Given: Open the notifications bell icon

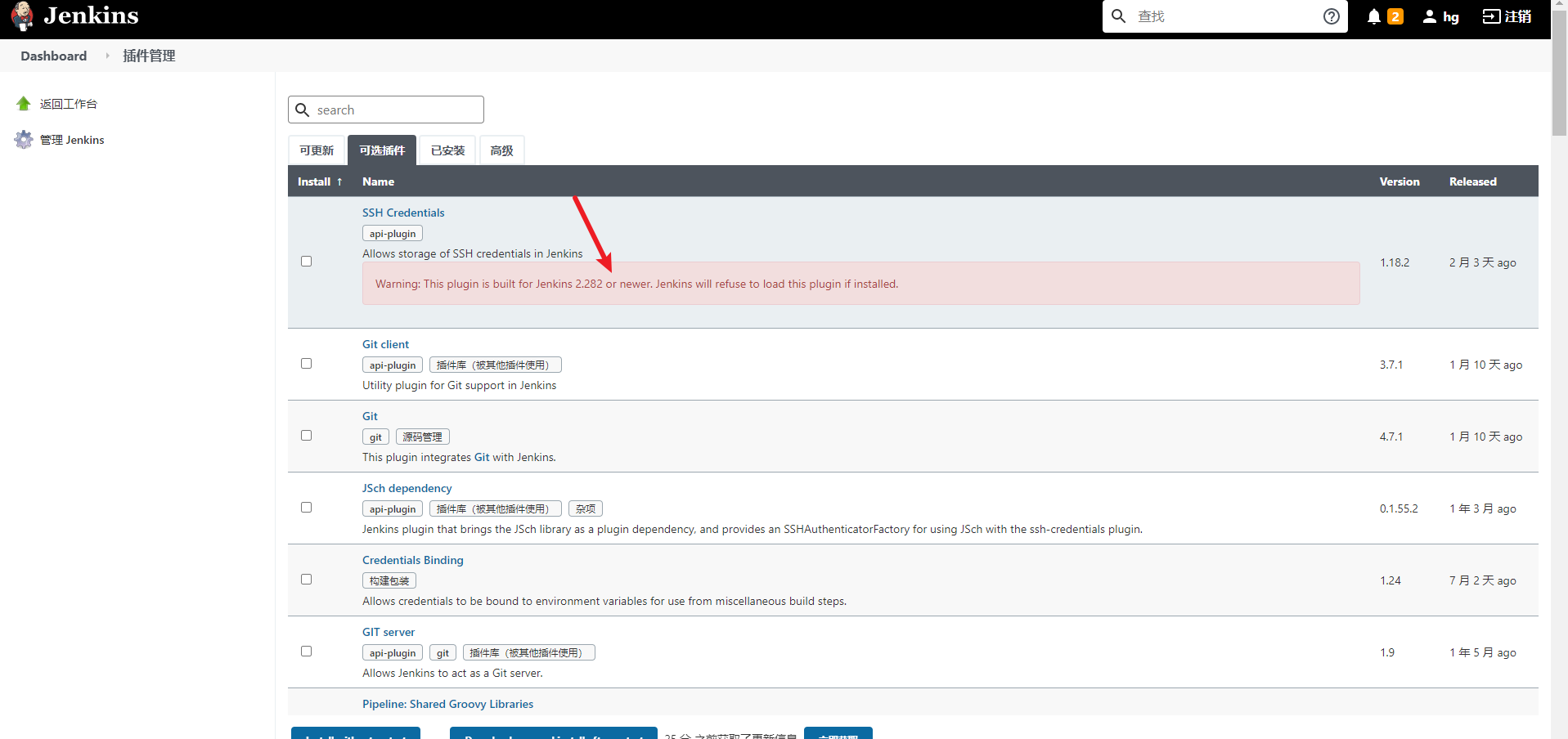Looking at the screenshot, I should [1374, 16].
